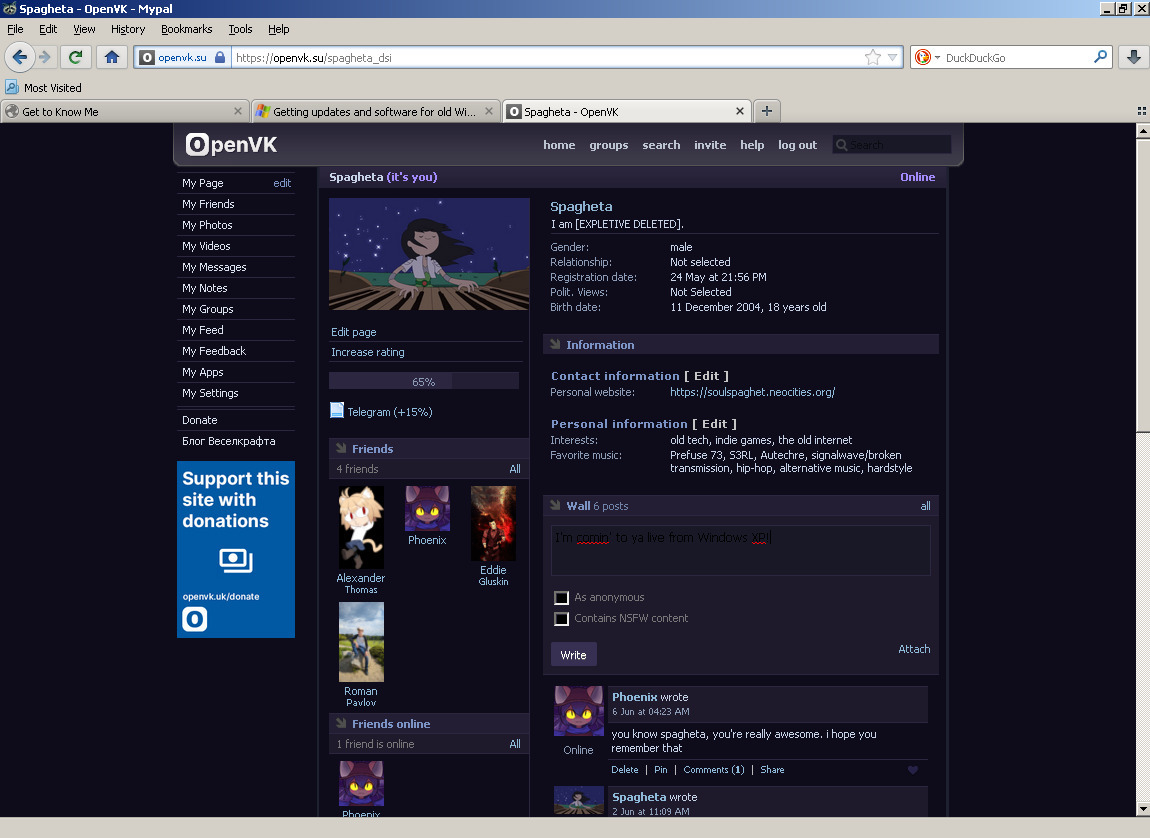1150x838 pixels.
Task: Collapse the Friends section header arrow
Action: pyautogui.click(x=341, y=449)
